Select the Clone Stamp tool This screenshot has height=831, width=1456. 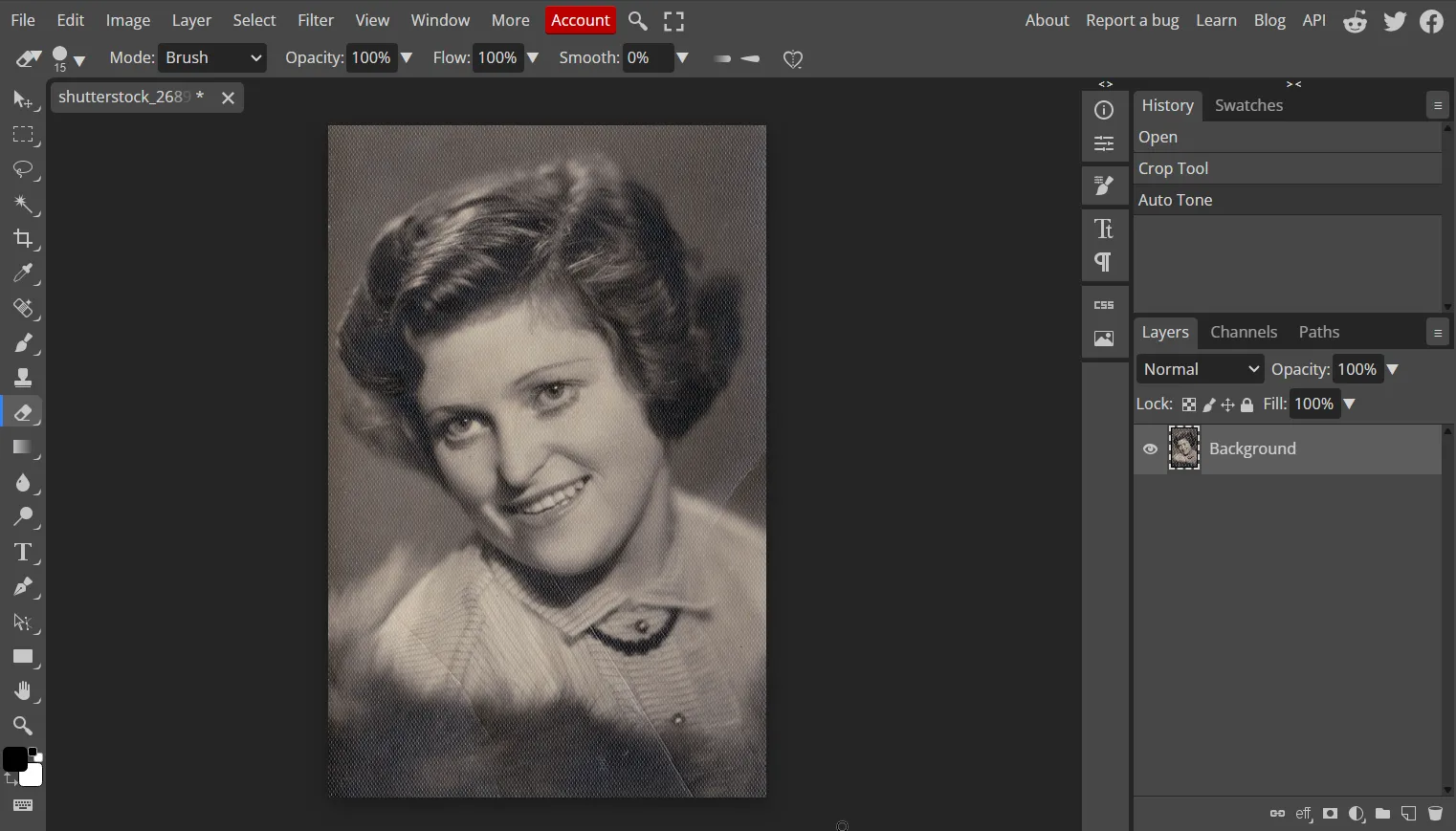[x=24, y=377]
